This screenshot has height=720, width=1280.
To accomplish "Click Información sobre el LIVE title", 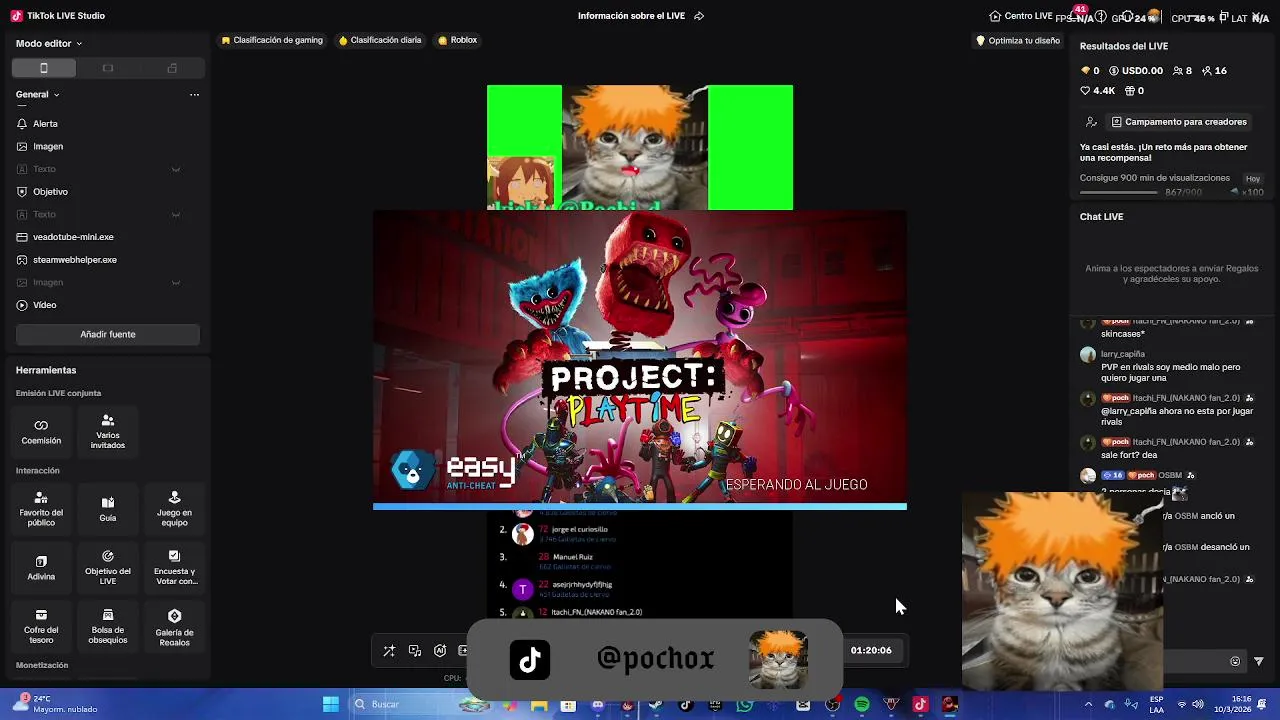I will (631, 16).
